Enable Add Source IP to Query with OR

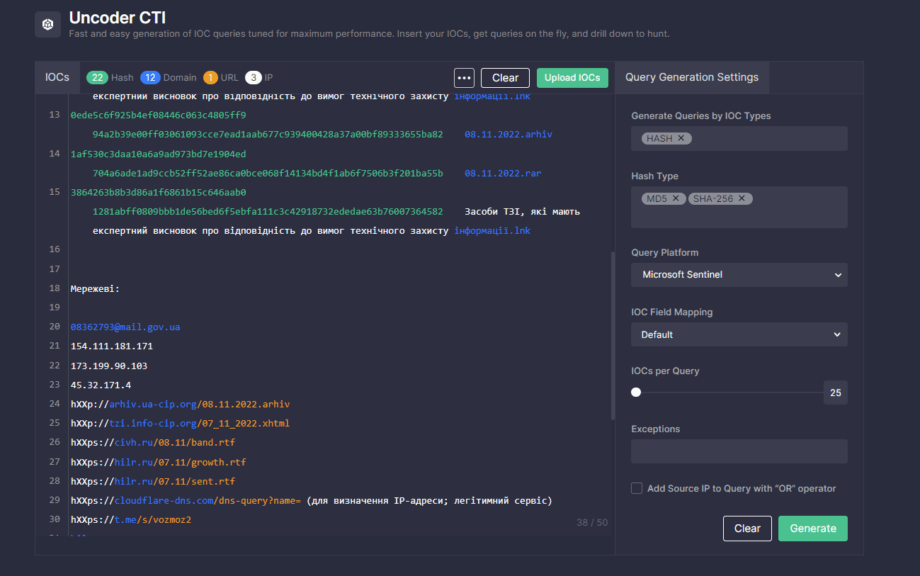[636, 488]
